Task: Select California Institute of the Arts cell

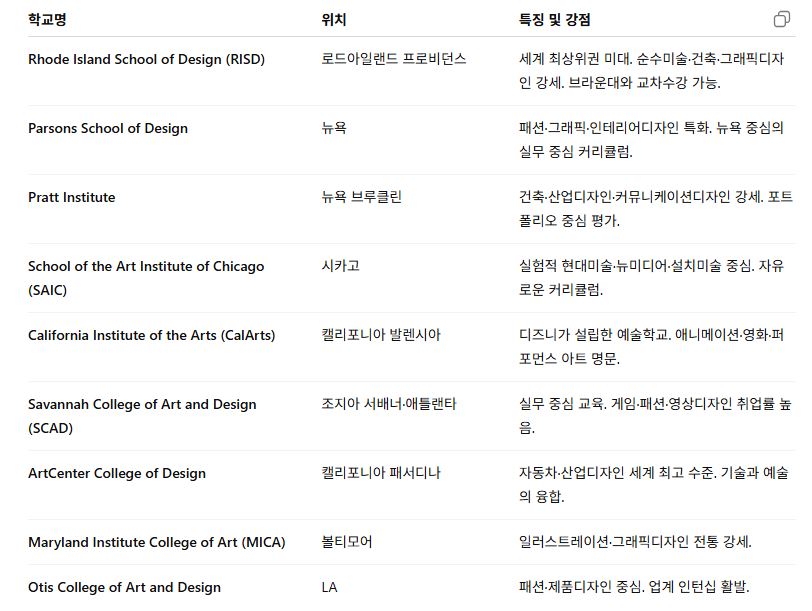Action: [151, 335]
